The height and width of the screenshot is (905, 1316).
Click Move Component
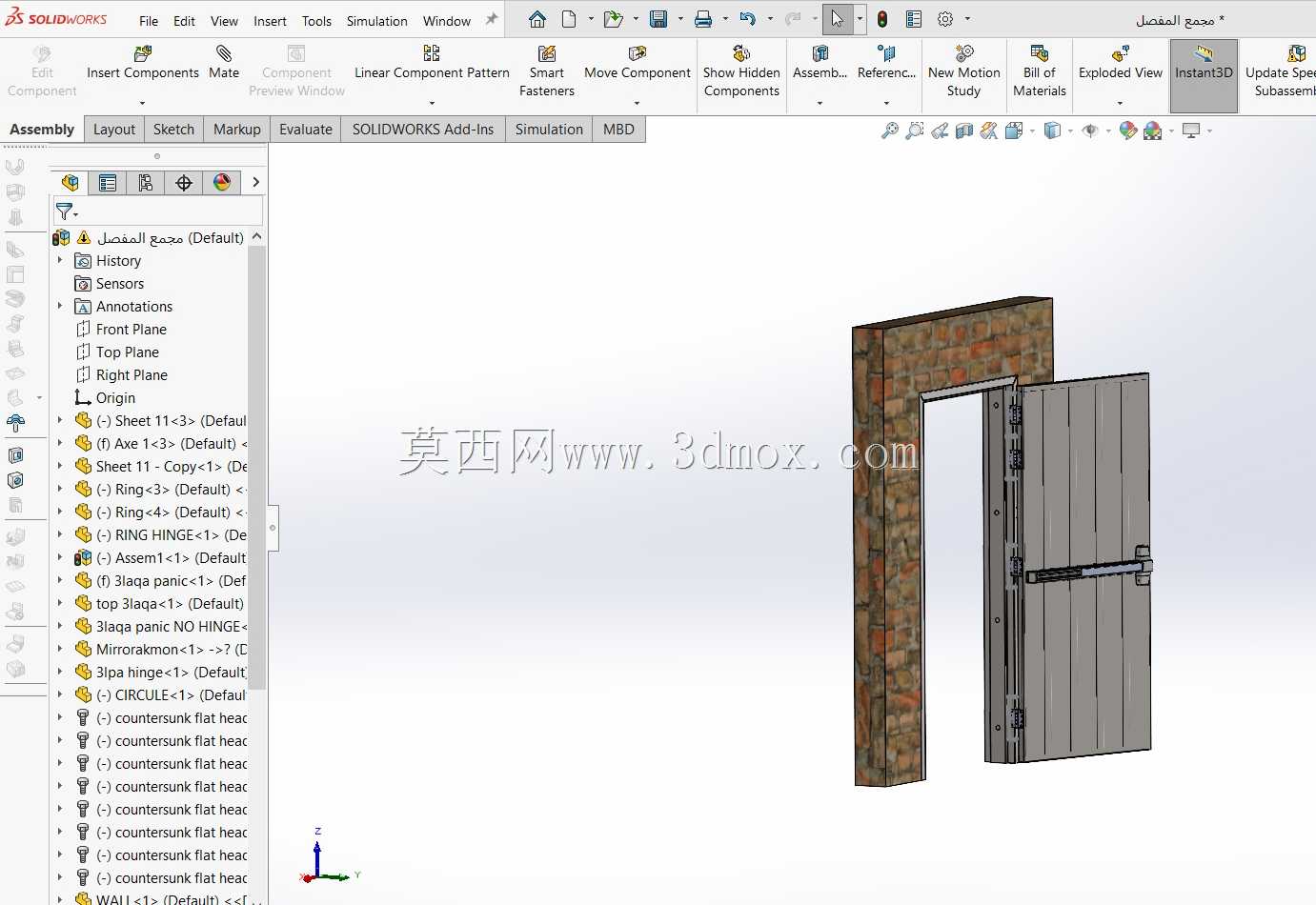pyautogui.click(x=638, y=63)
